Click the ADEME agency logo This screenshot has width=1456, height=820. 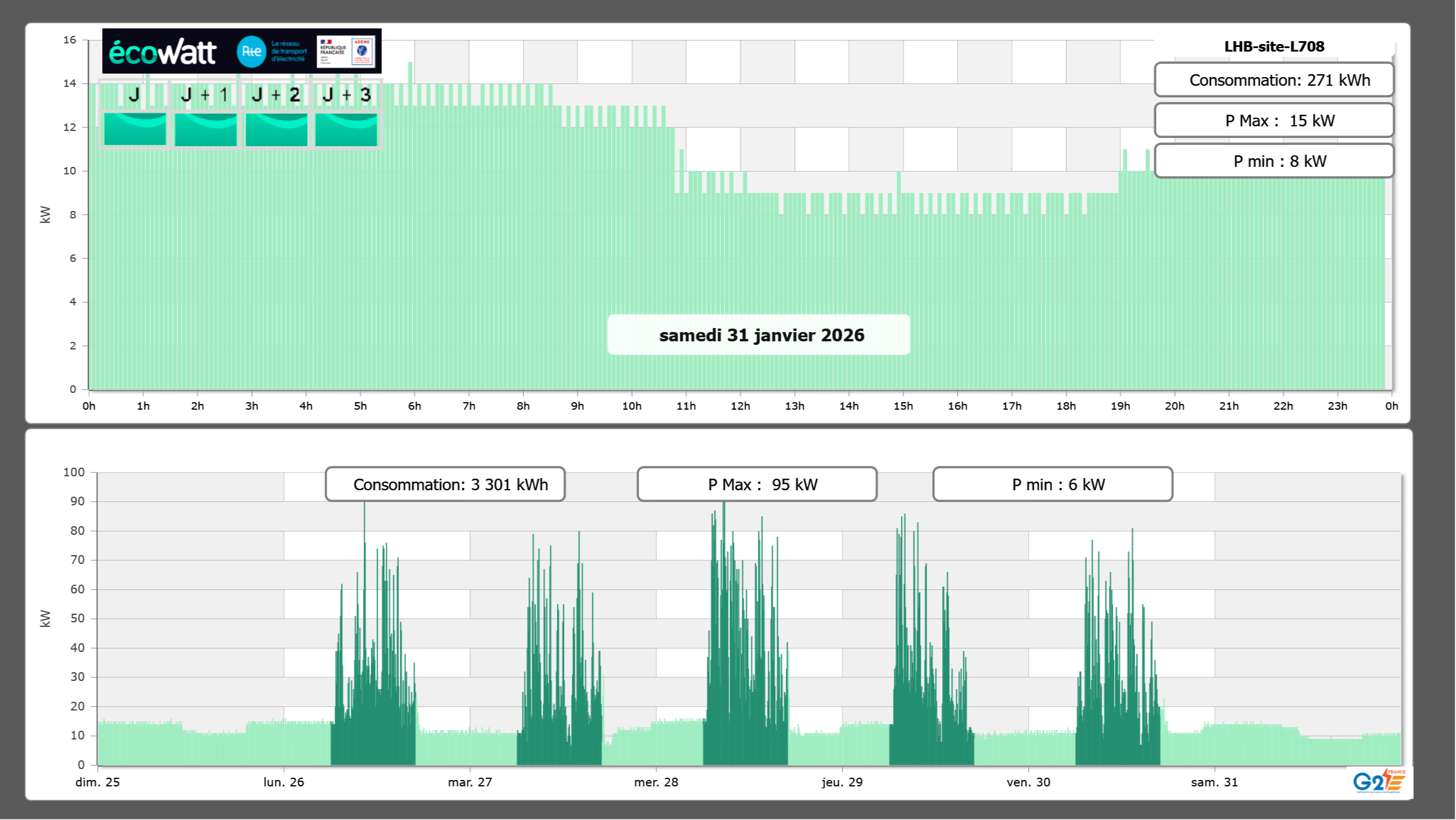point(362,52)
